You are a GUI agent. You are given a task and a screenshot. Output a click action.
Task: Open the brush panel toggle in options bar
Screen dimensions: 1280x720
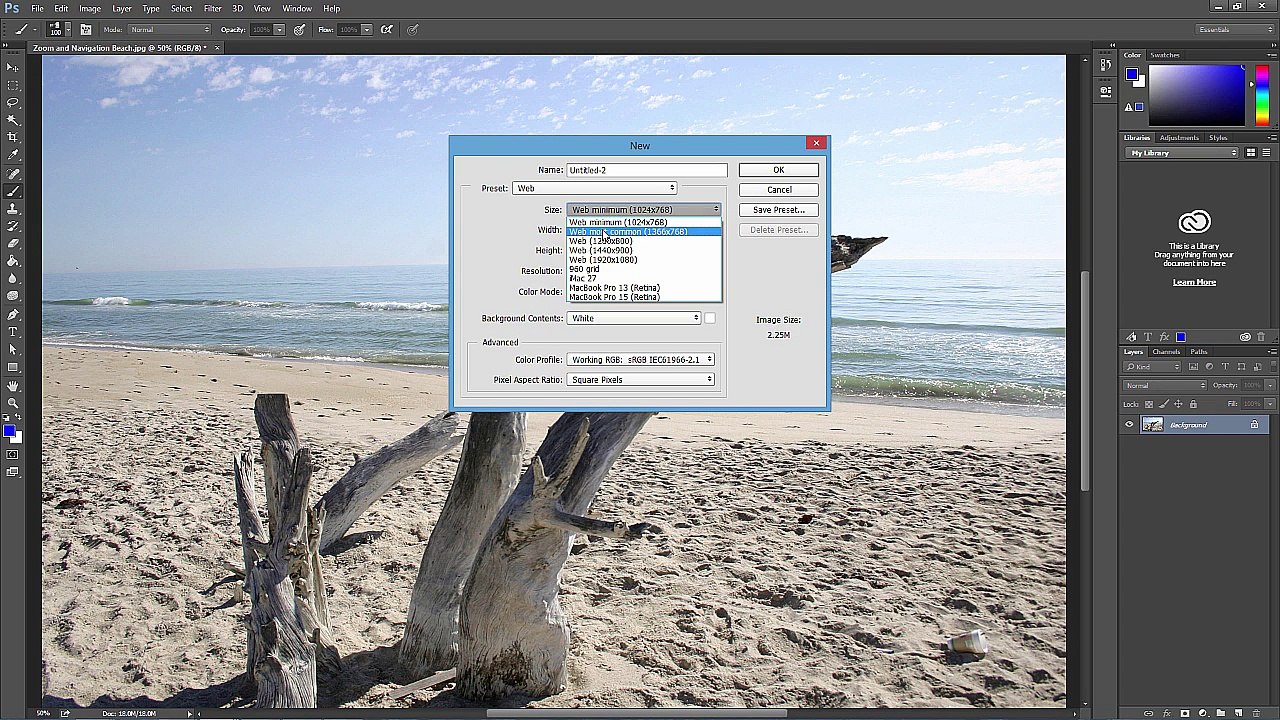click(86, 29)
